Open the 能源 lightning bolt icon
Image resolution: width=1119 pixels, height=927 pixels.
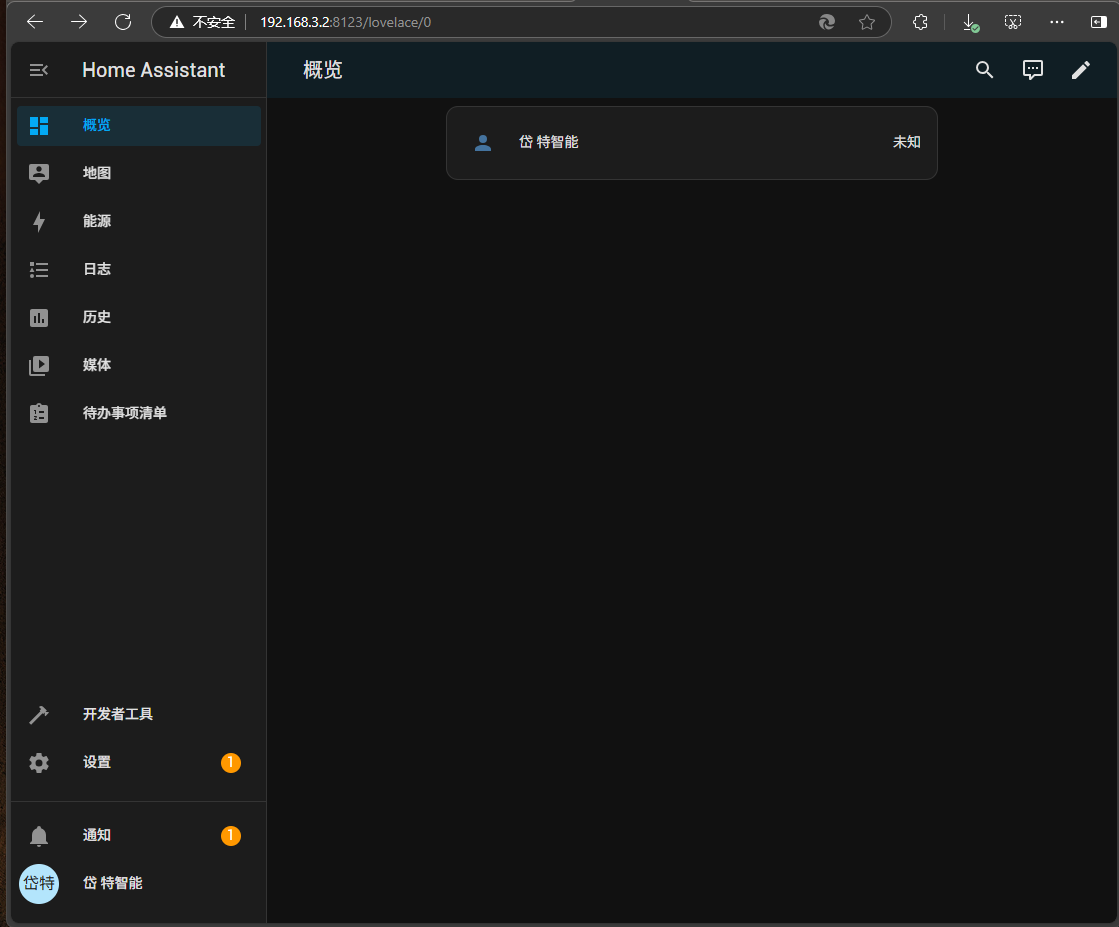click(39, 222)
